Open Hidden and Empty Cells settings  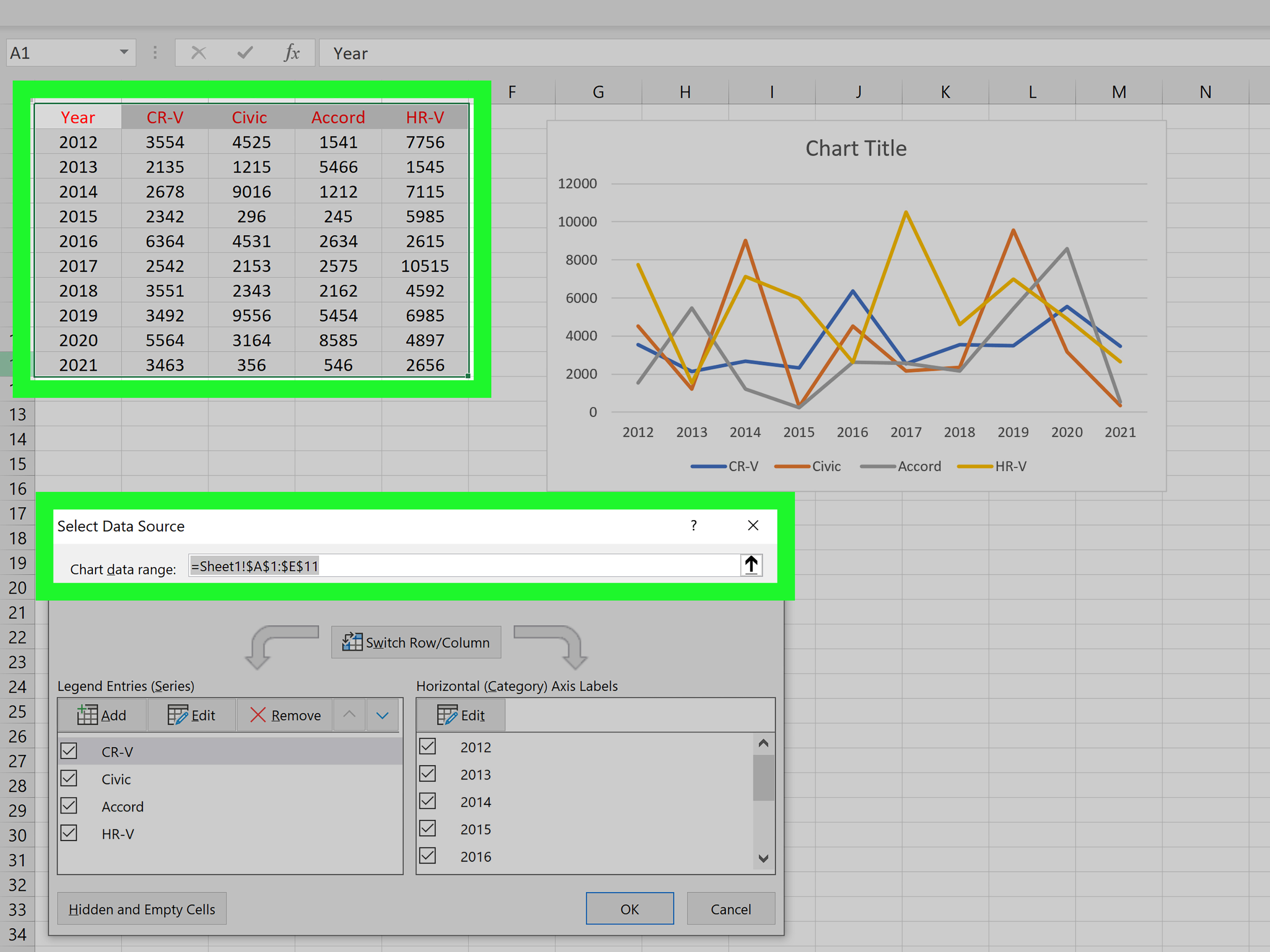point(142,908)
